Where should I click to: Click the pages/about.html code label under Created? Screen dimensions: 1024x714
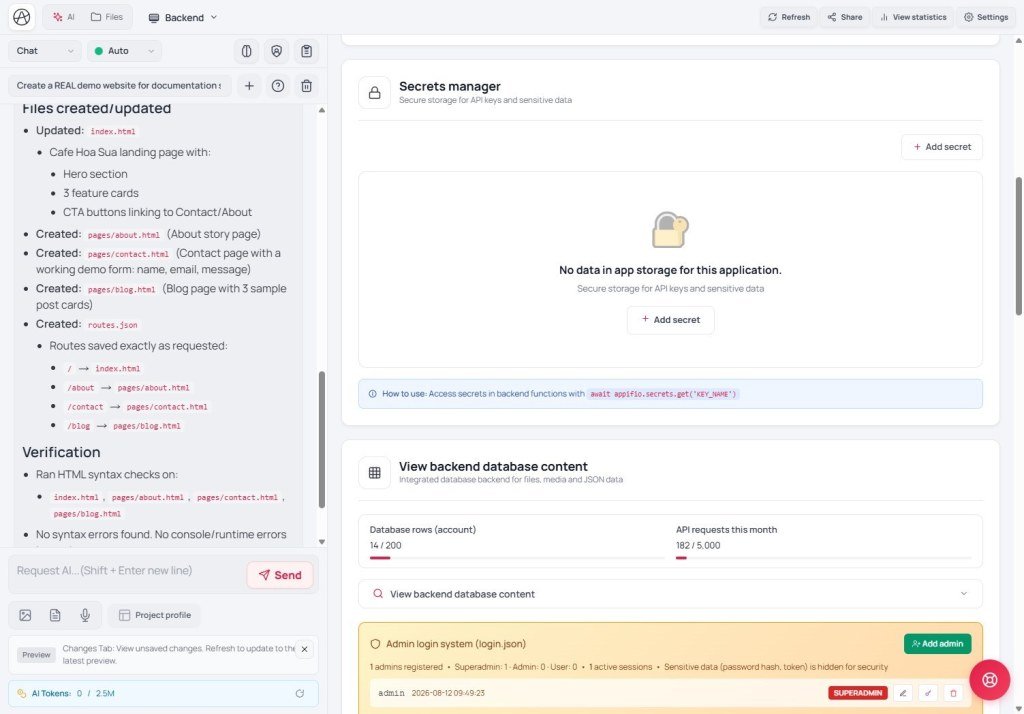pyautogui.click(x=123, y=235)
